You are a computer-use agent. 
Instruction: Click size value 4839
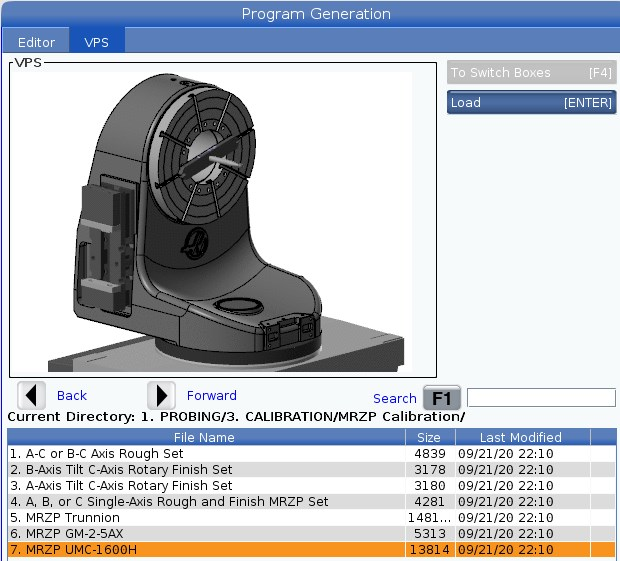[x=430, y=453]
